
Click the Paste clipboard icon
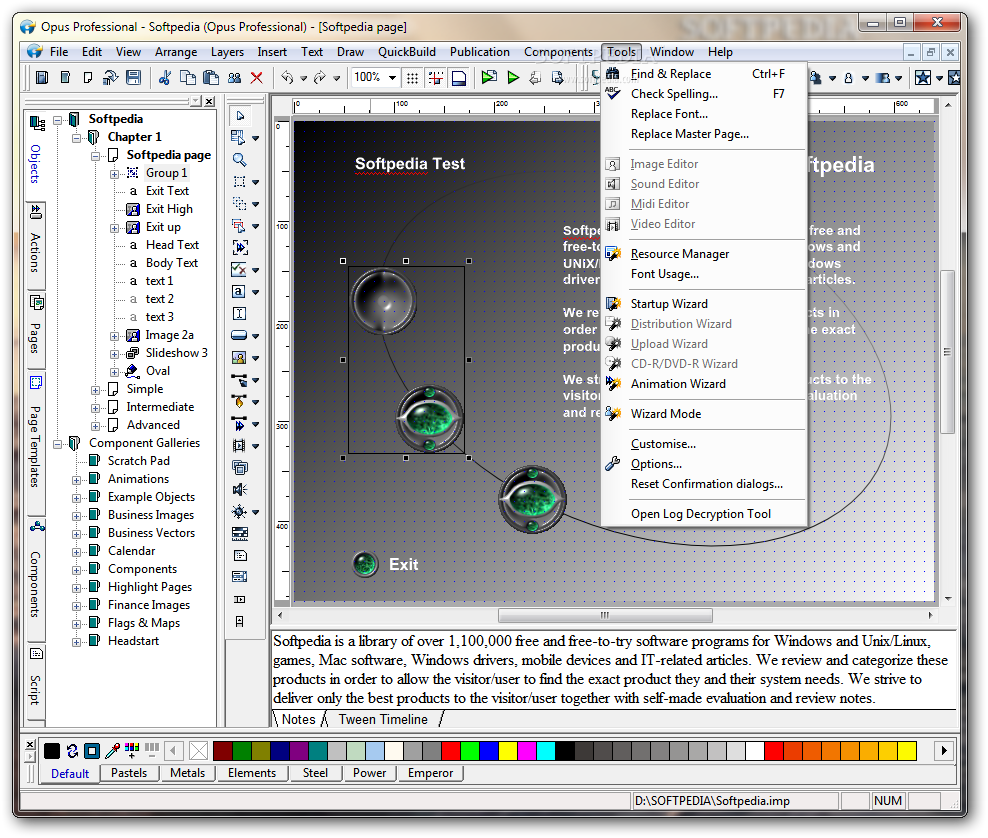pyautogui.click(x=211, y=77)
